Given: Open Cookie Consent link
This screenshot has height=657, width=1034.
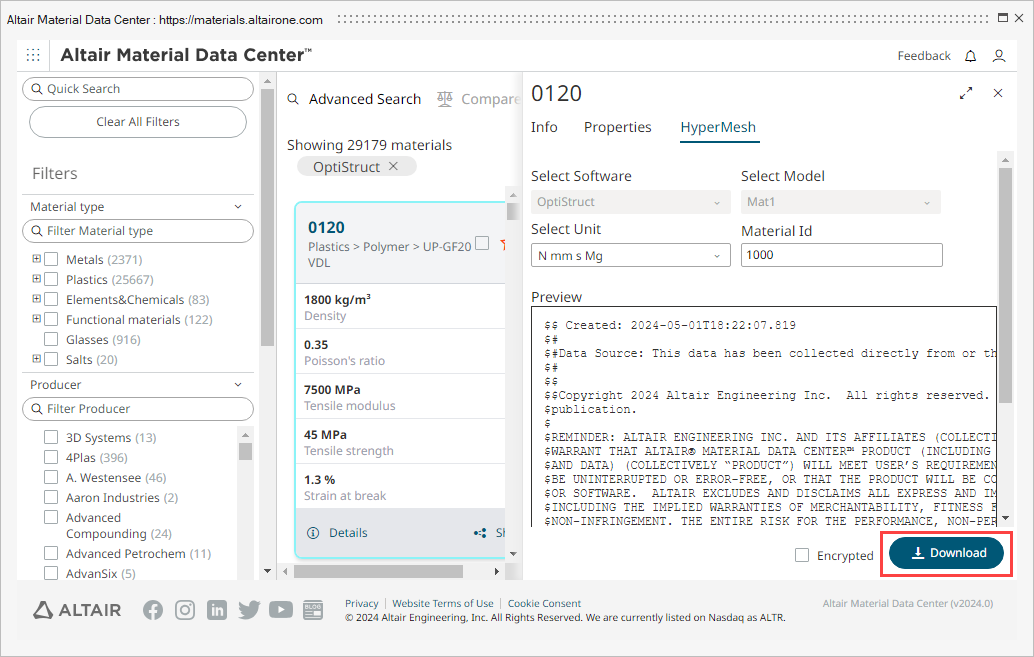Looking at the screenshot, I should tap(544, 604).
